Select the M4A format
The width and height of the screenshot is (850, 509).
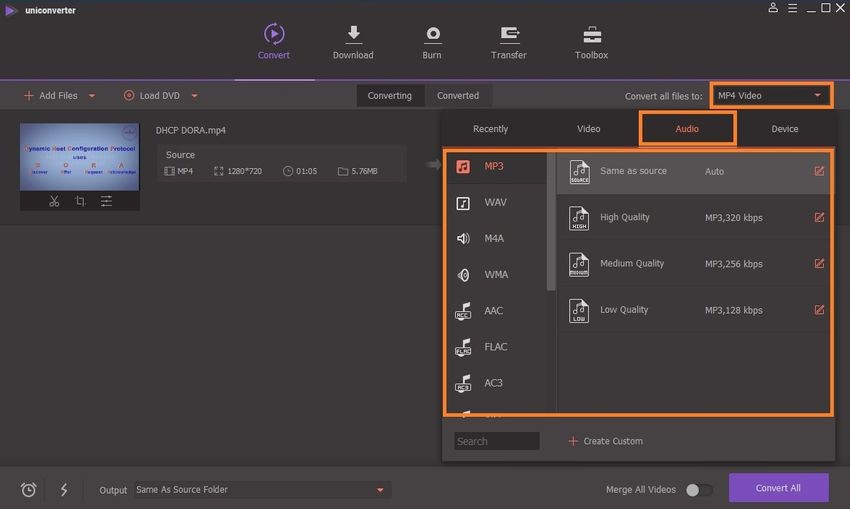[495, 239]
